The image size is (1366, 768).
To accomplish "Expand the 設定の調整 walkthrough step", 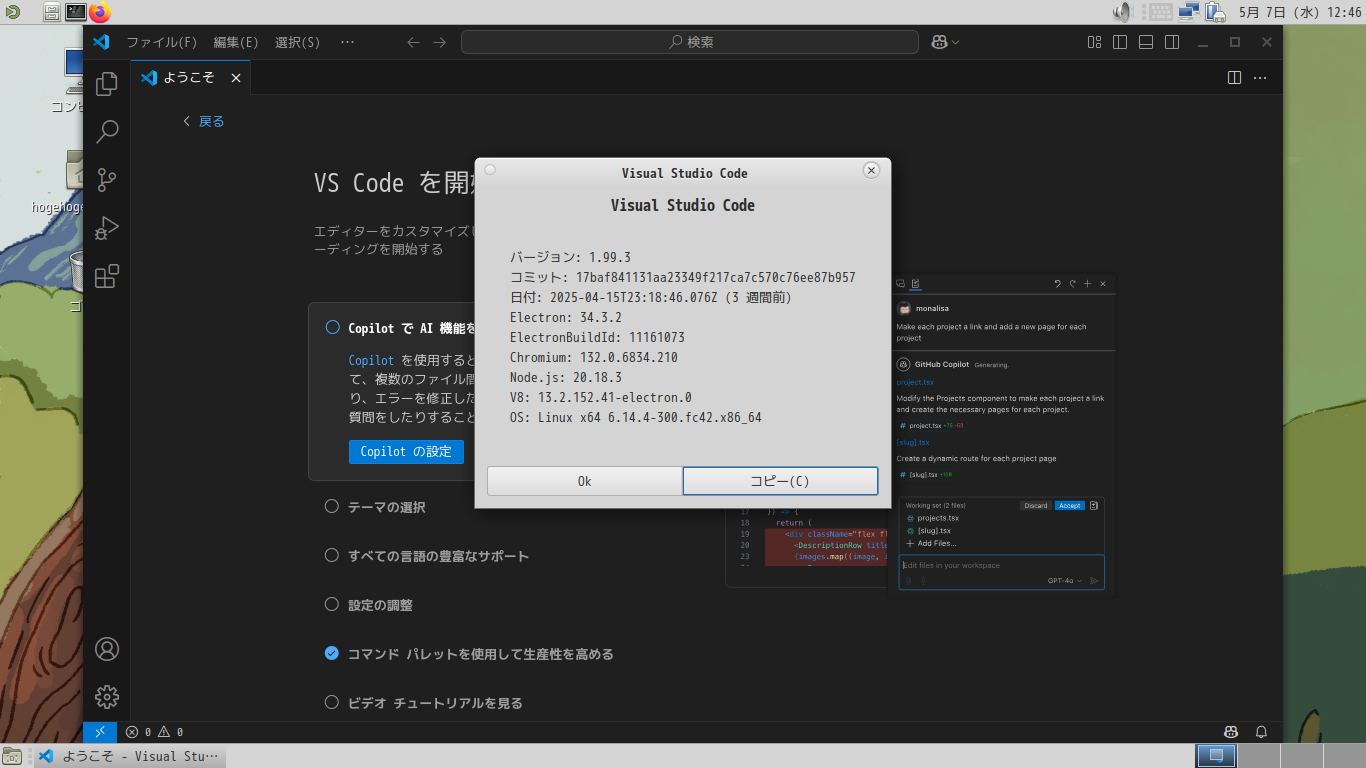I will [x=380, y=605].
